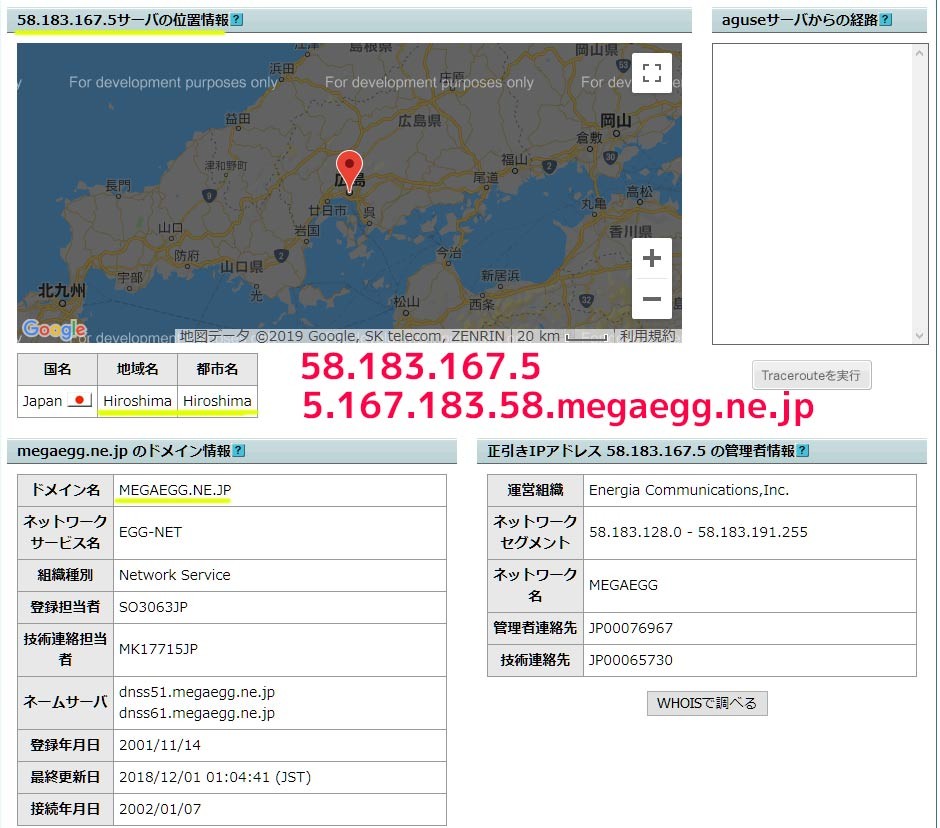Select technical contact MK17715JP value

click(158, 649)
